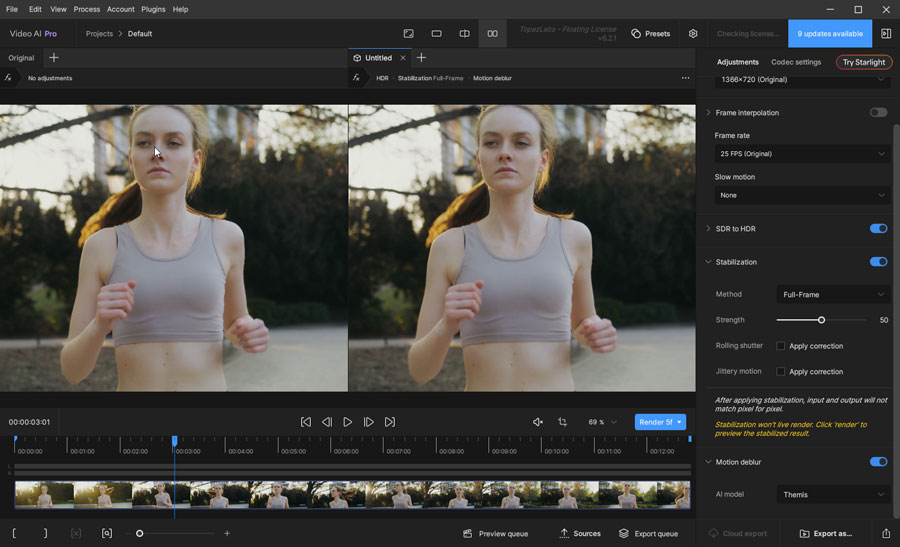Open the 1366×720 (Original) resolution dropdown

coord(802,80)
